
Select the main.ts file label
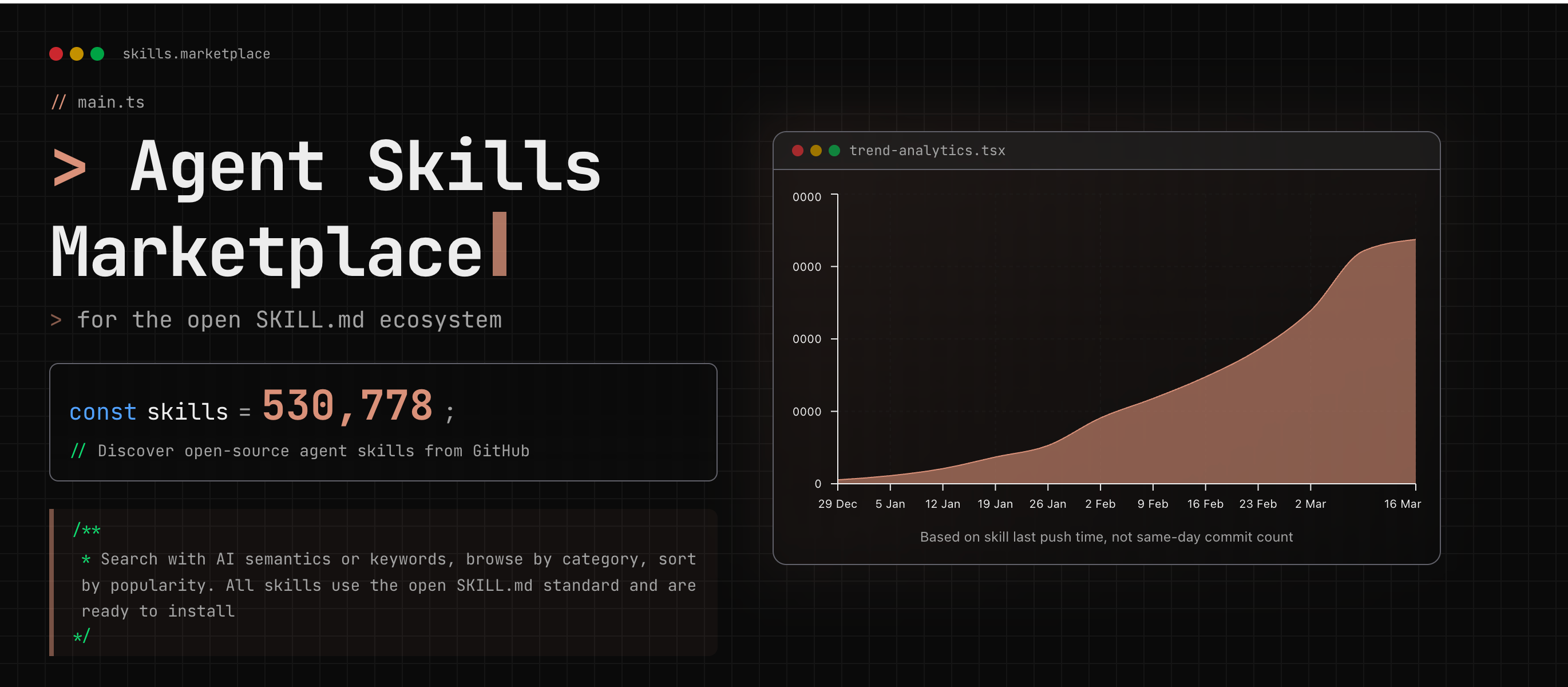tap(111, 102)
